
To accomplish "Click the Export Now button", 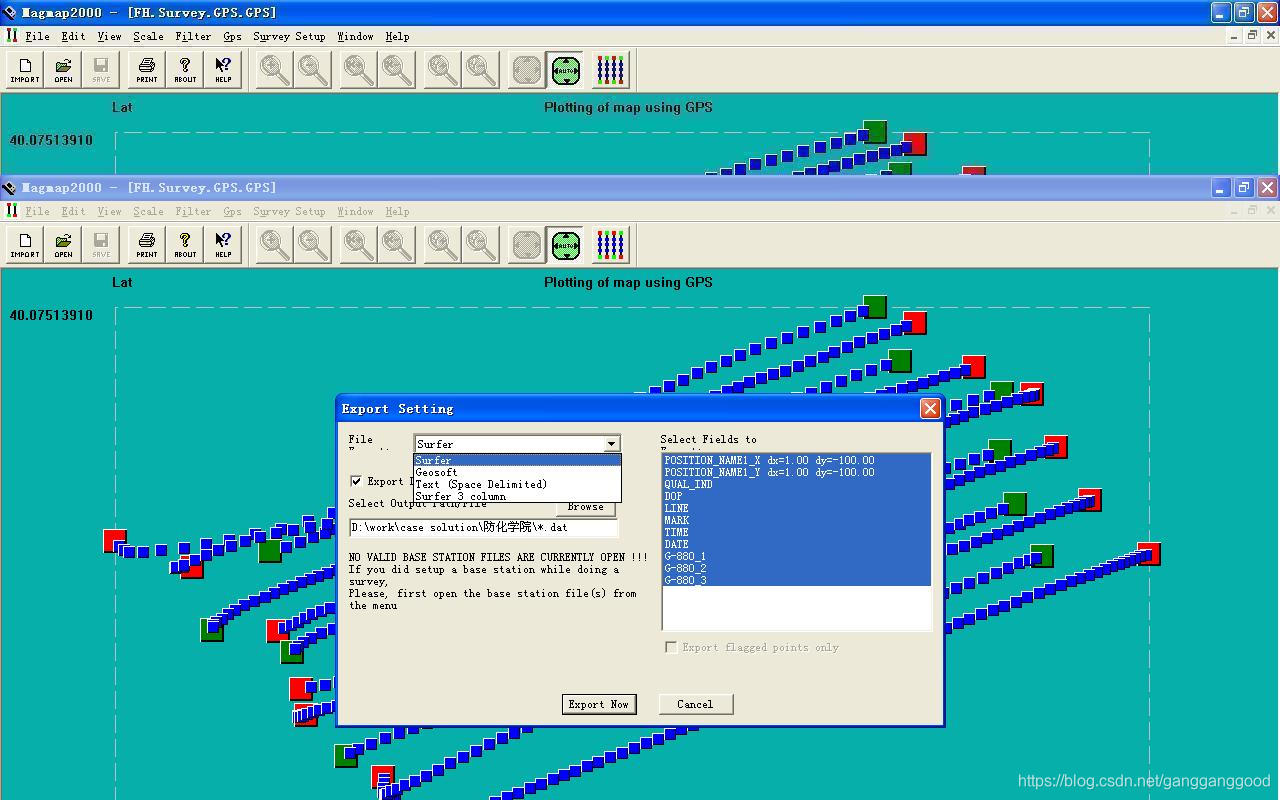I will 598,704.
